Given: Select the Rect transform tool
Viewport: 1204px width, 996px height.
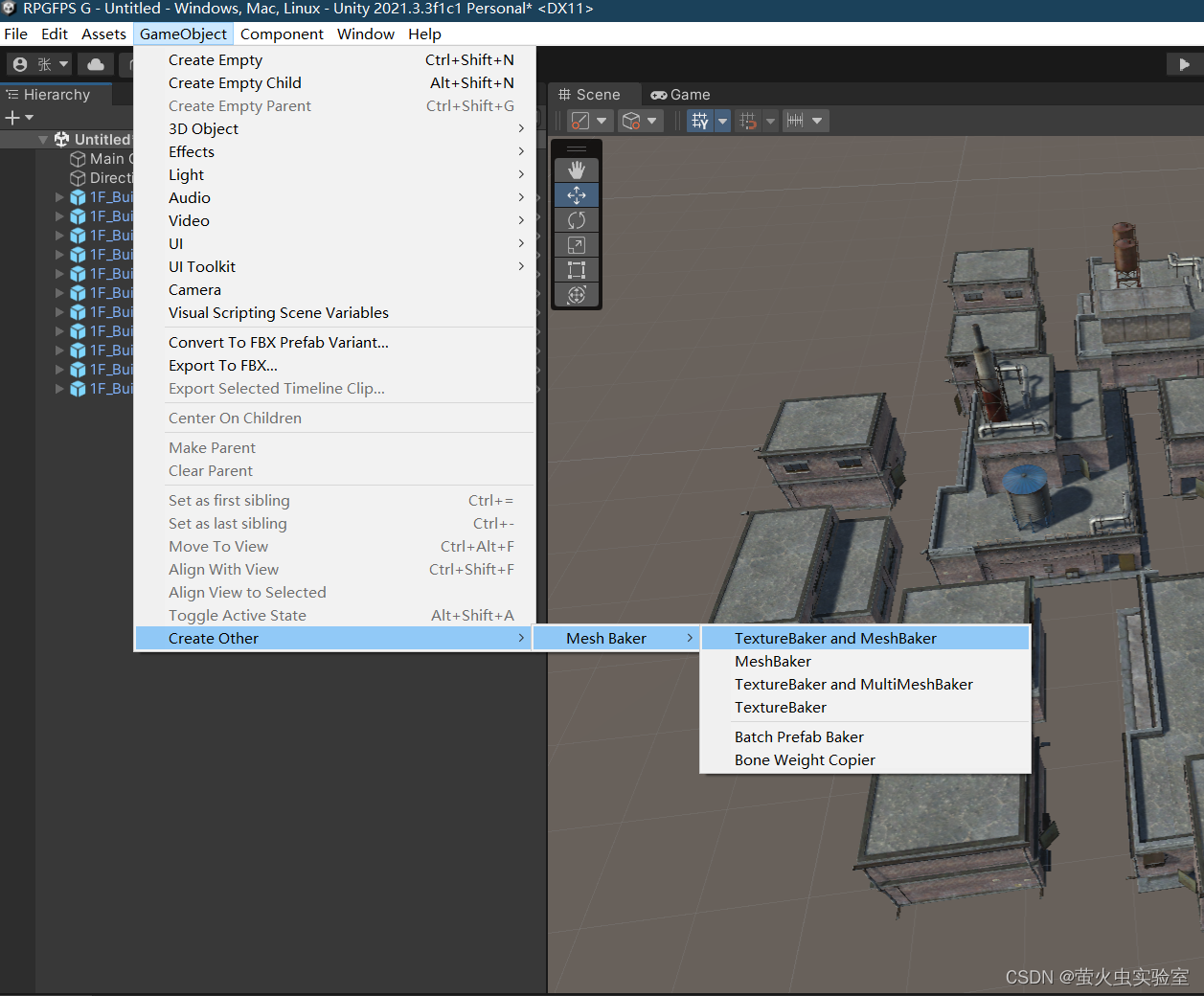Looking at the screenshot, I should pos(577,270).
